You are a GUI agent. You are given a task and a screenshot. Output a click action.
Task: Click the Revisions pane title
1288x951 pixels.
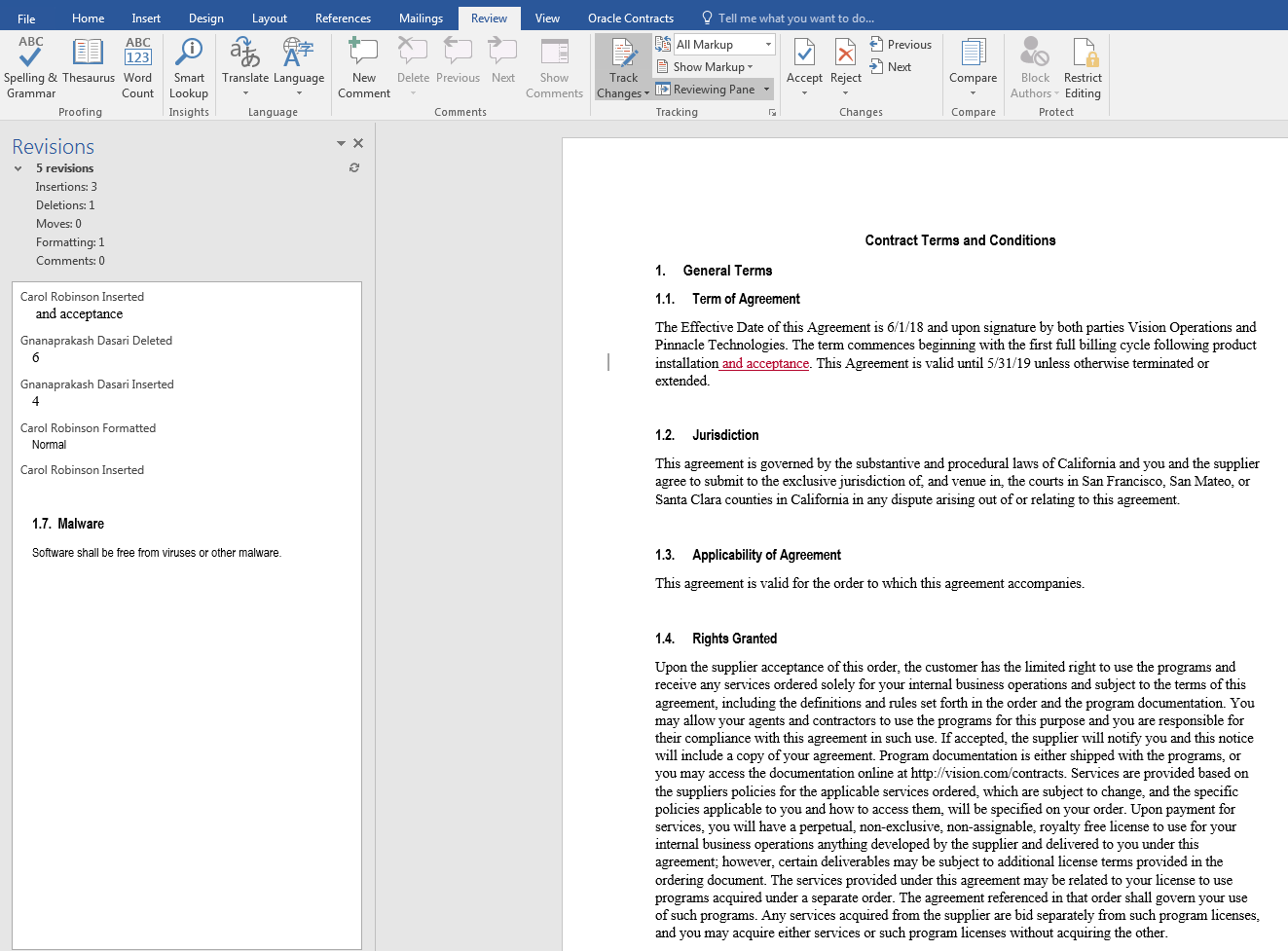point(54,146)
